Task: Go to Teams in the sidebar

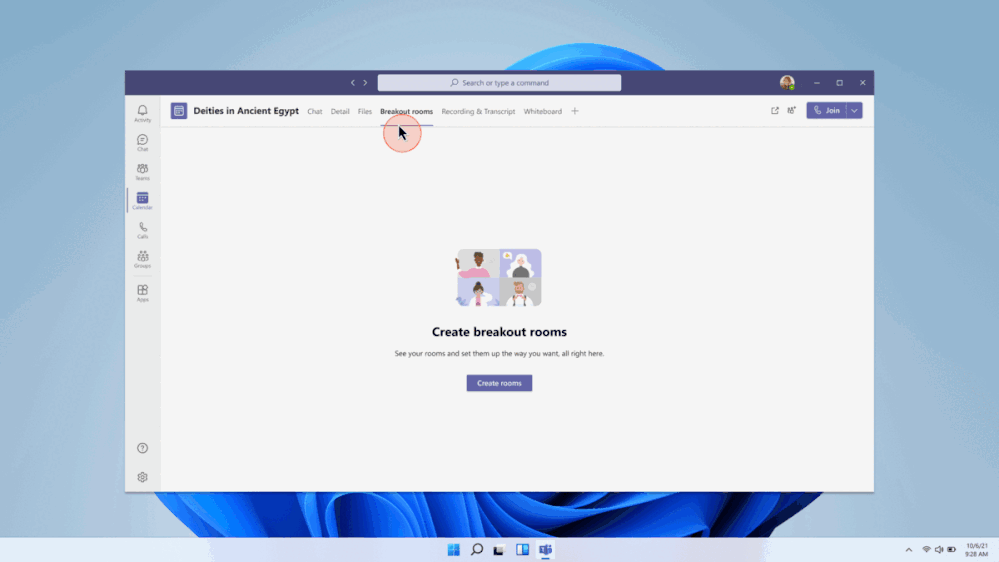Action: [142, 171]
